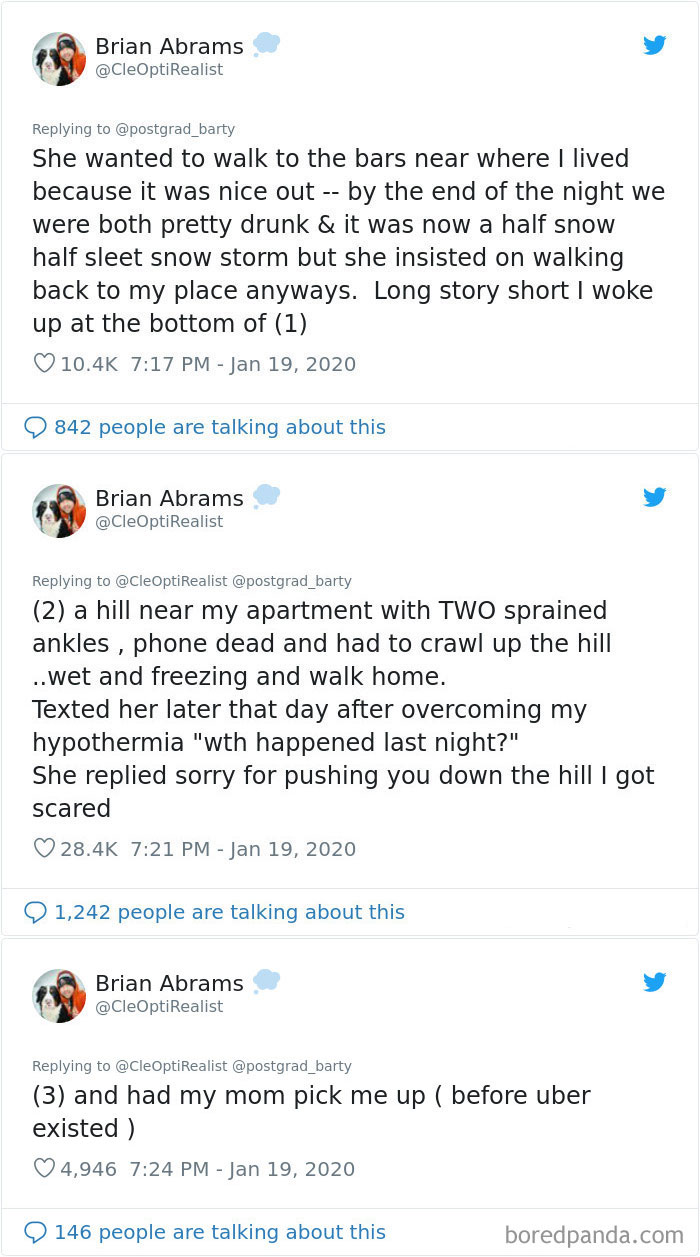700x1257 pixels.
Task: Click Brian Abrams display name on third tweet
Action: pyautogui.click(x=169, y=983)
